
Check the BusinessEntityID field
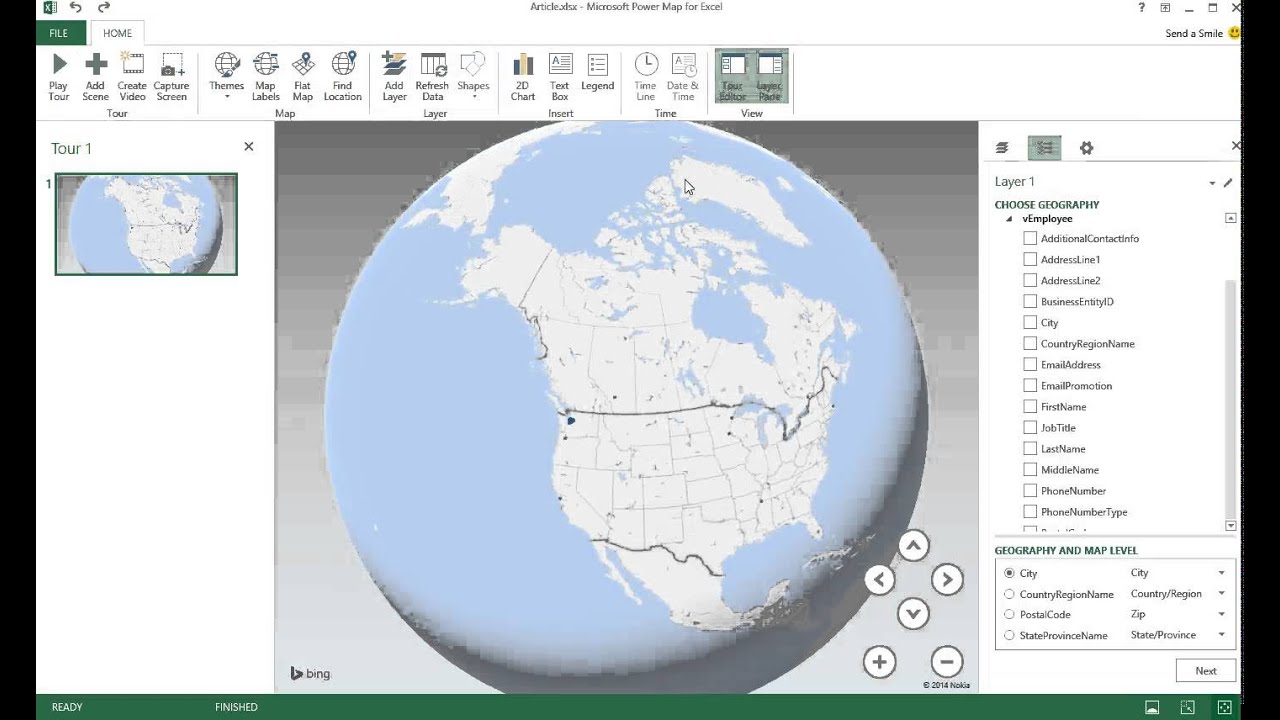(1030, 301)
